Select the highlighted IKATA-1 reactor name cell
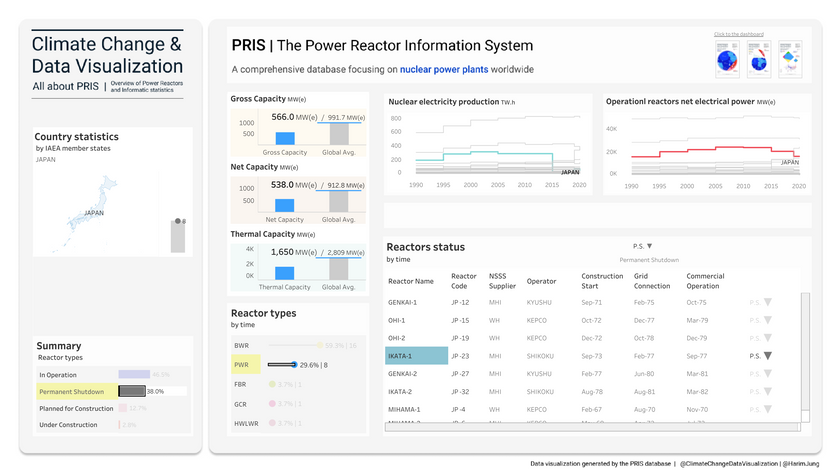 click(416, 356)
